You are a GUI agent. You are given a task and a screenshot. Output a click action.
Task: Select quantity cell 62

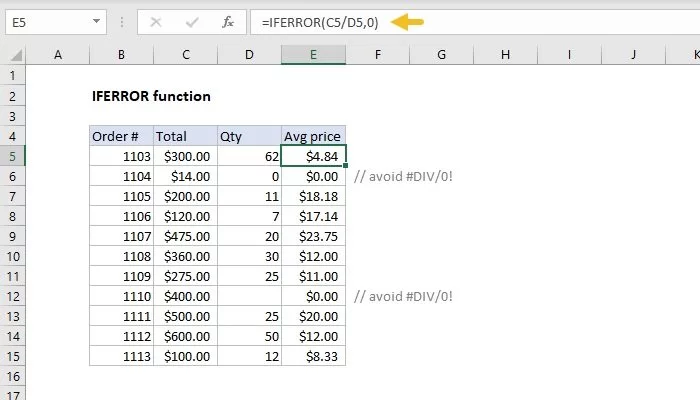tap(250, 156)
